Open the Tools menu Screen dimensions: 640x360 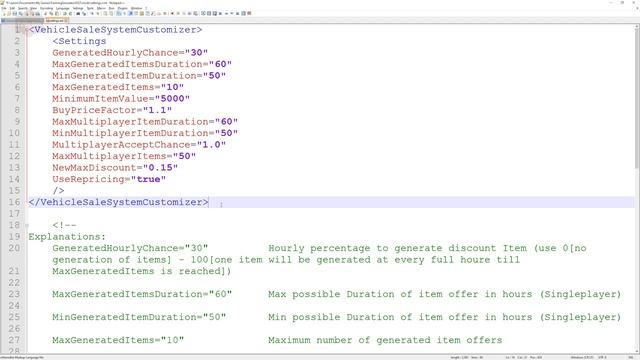[x=90, y=8]
